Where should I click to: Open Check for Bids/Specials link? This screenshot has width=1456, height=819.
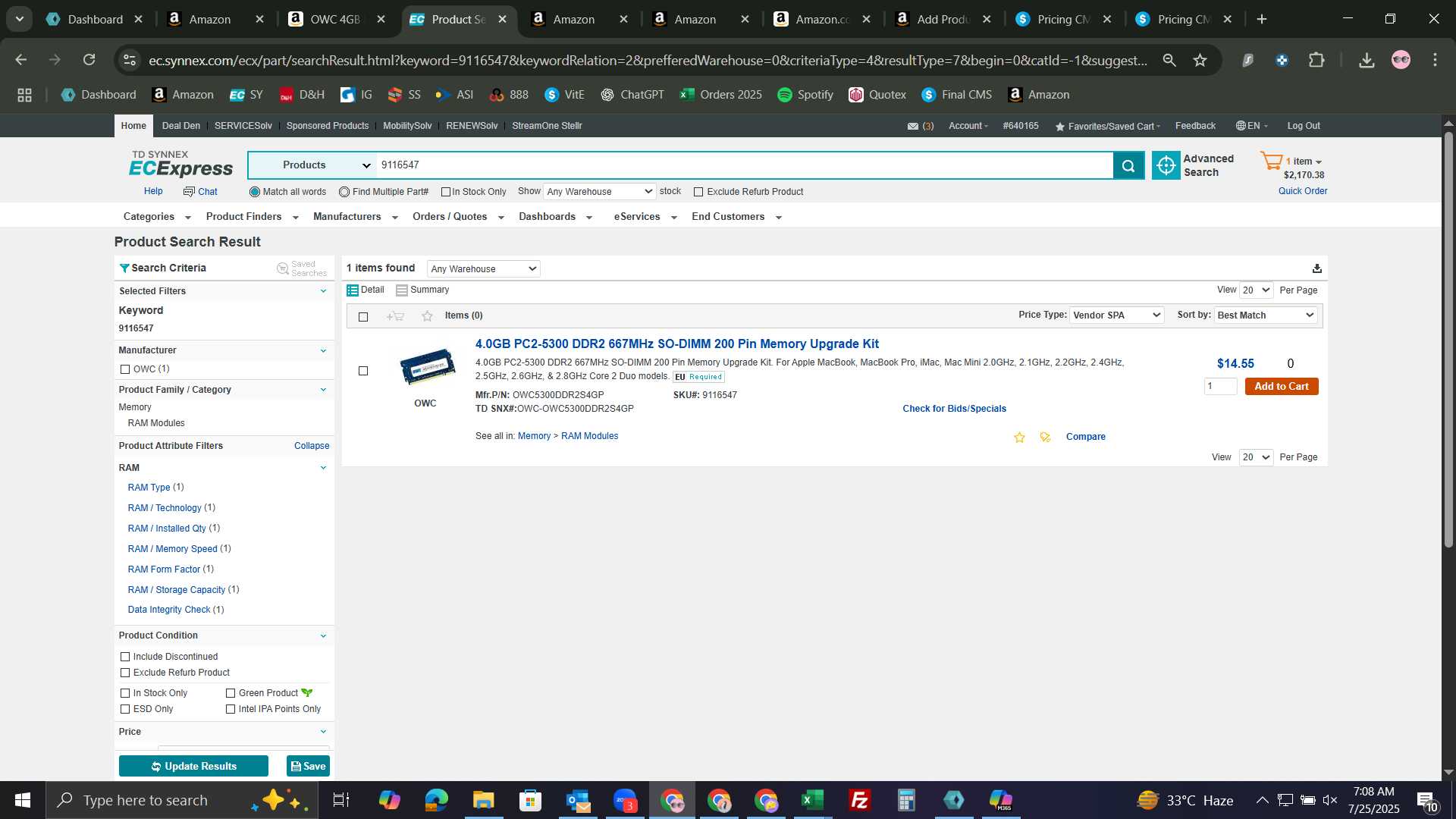pyautogui.click(x=954, y=409)
